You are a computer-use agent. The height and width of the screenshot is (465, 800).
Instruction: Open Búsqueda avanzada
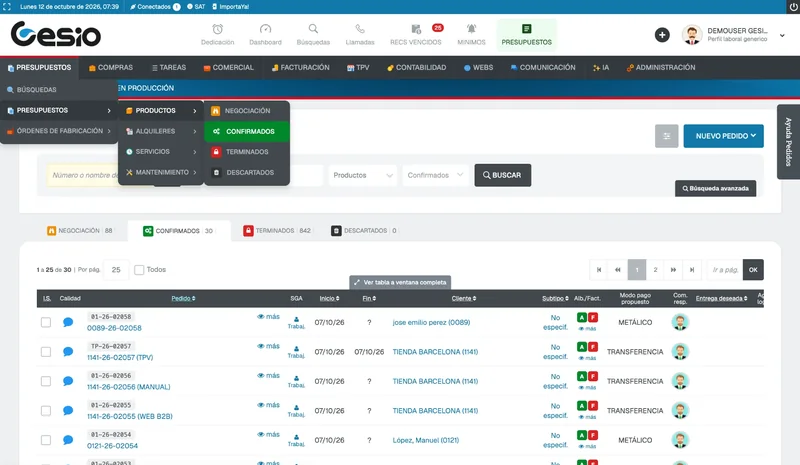pyautogui.click(x=715, y=188)
